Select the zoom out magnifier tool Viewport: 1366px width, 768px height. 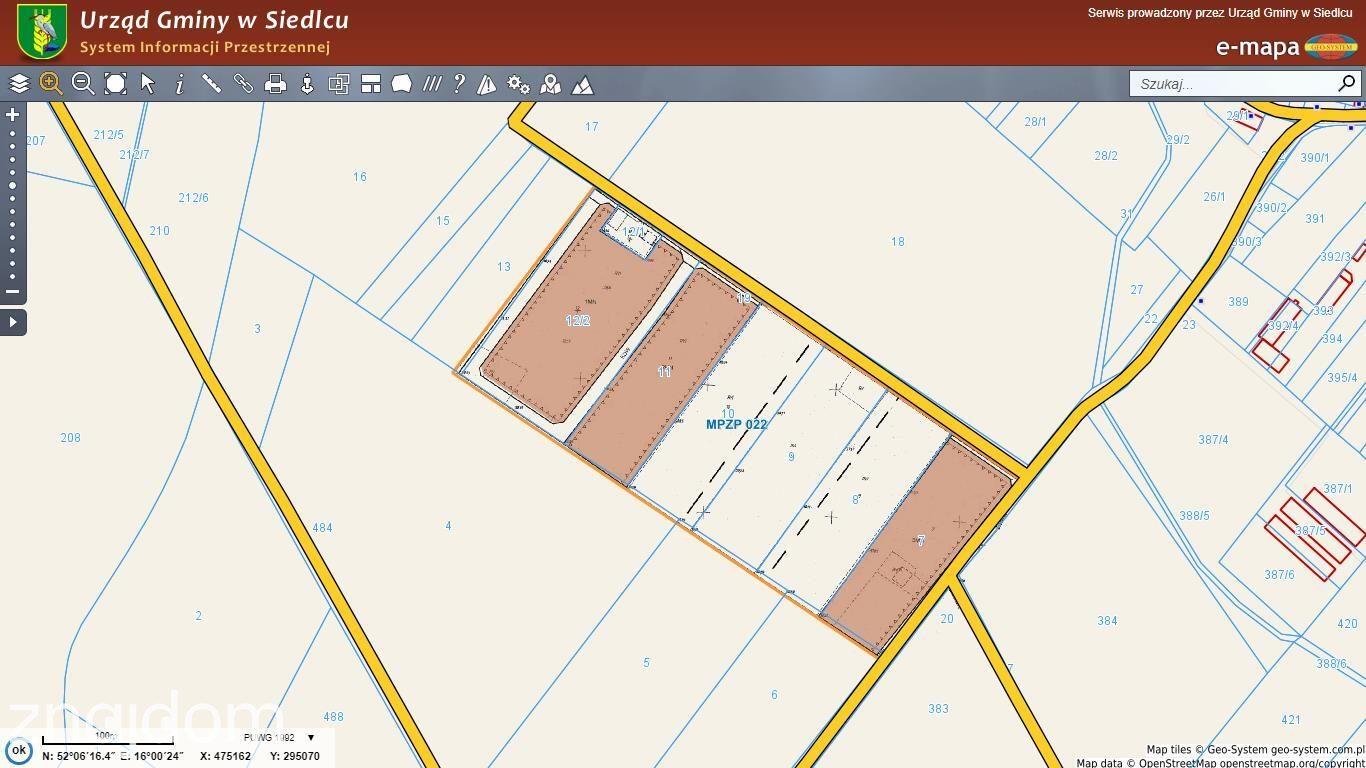(x=83, y=84)
